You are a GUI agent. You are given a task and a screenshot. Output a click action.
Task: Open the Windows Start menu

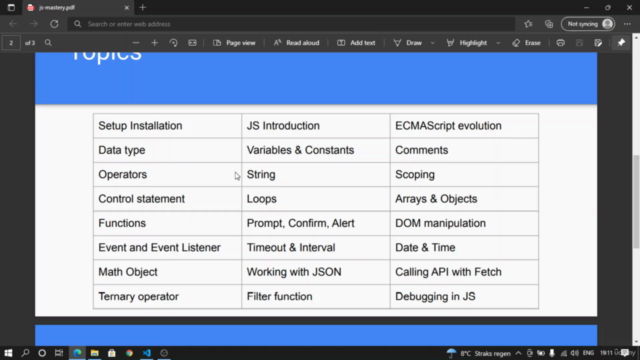tap(8, 353)
